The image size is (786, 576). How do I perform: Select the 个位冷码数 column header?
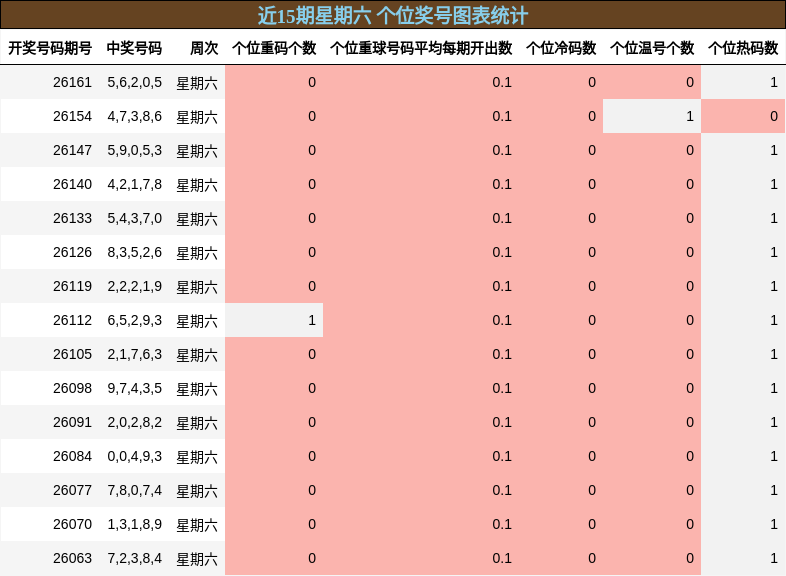tap(561, 48)
